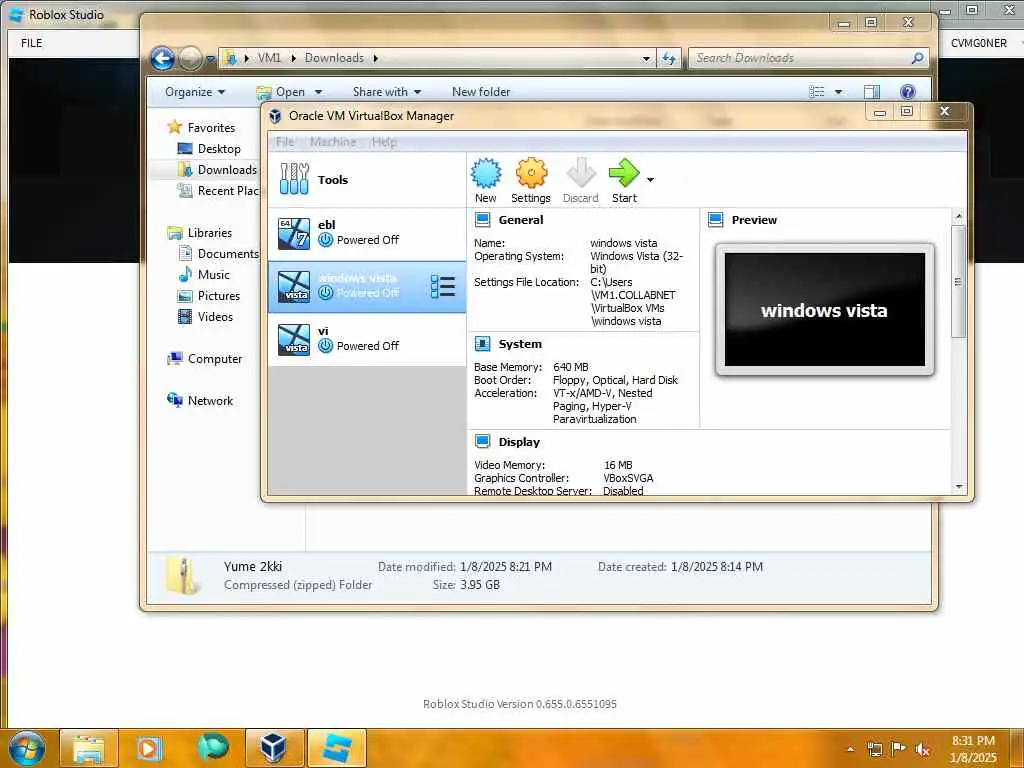This screenshot has height=768, width=1024.
Task: Click the muted volume tray icon
Action: pos(922,750)
